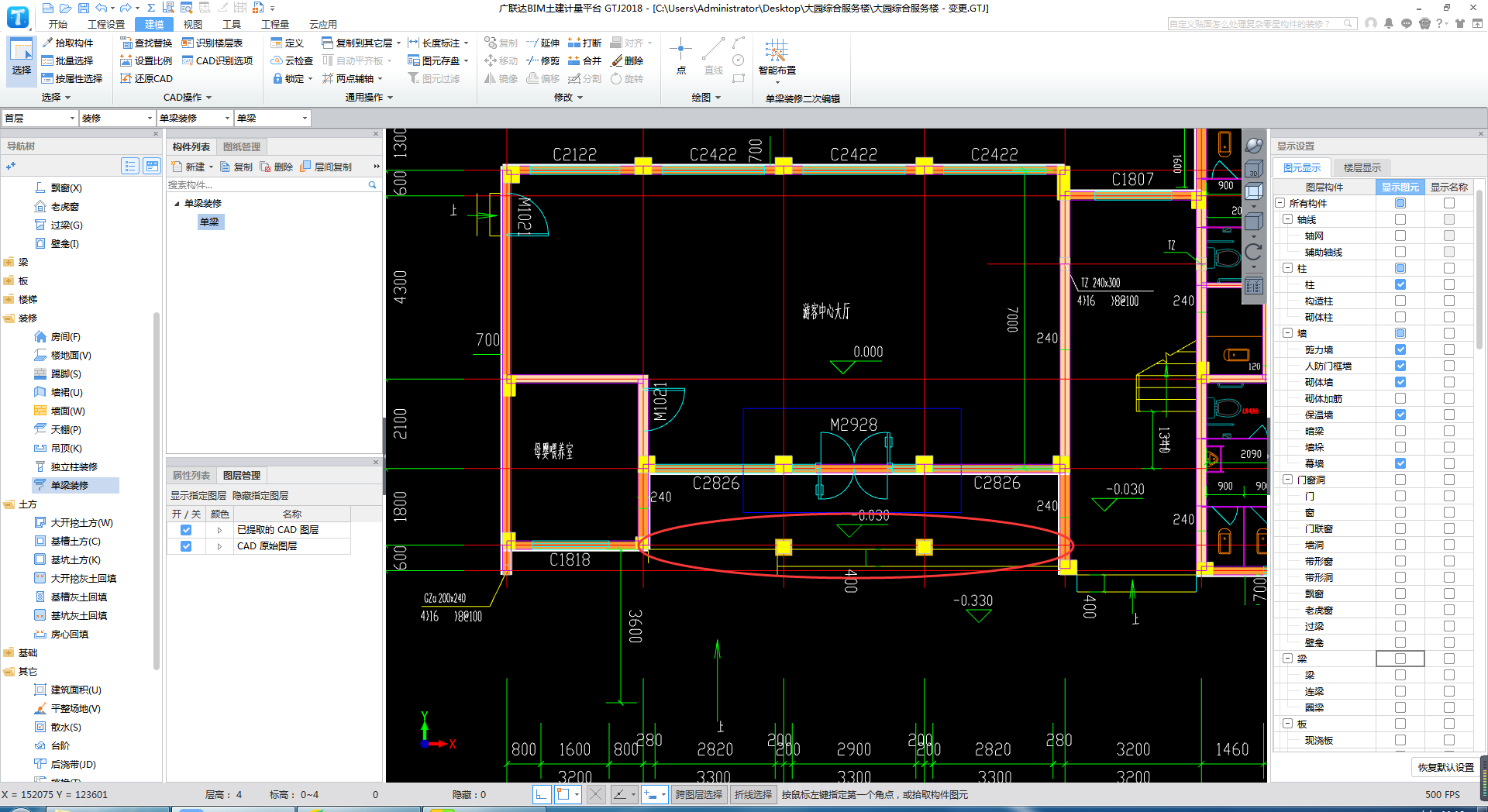Click 隐藏指定图层 button
The image size is (1488, 812).
click(x=260, y=496)
